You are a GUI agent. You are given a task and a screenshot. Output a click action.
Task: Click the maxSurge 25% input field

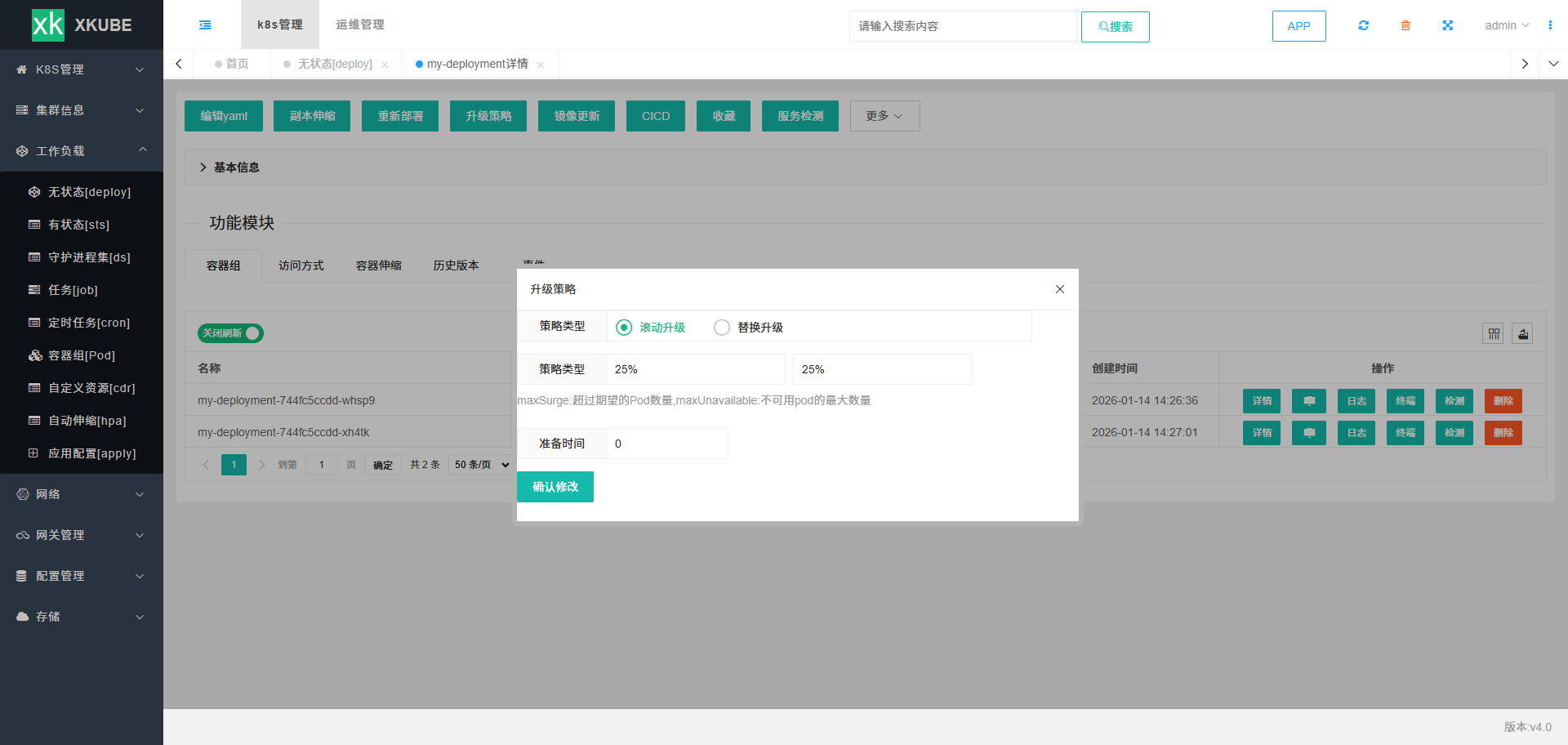click(x=696, y=369)
